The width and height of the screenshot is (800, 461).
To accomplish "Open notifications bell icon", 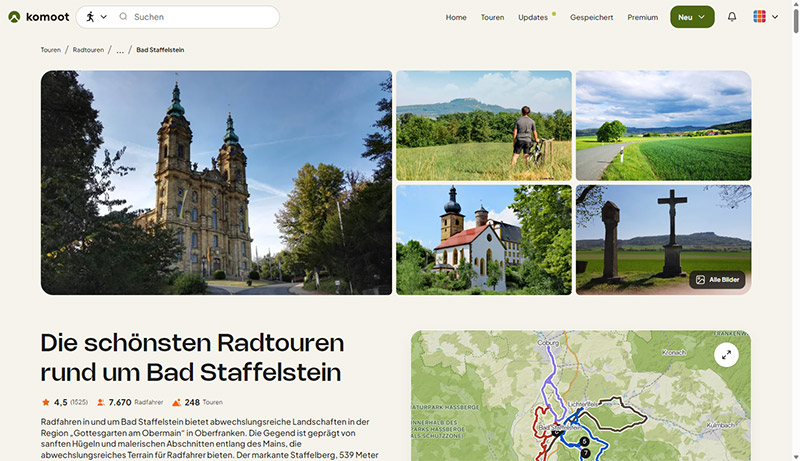I will point(732,17).
